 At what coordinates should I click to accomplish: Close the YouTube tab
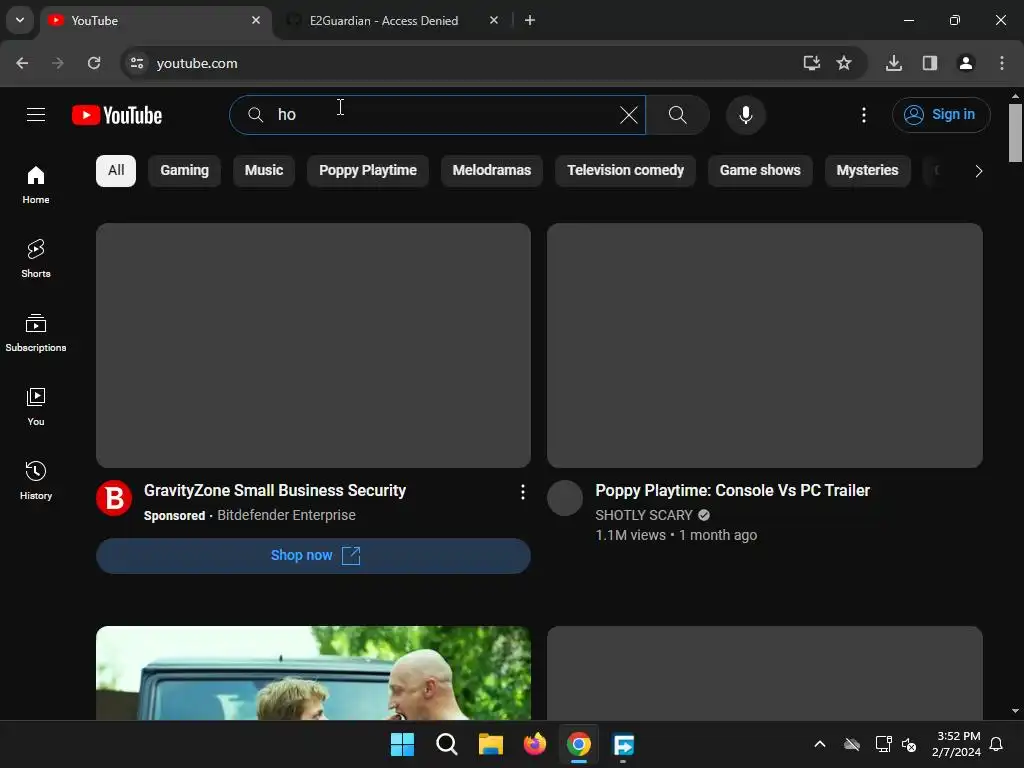(256, 20)
